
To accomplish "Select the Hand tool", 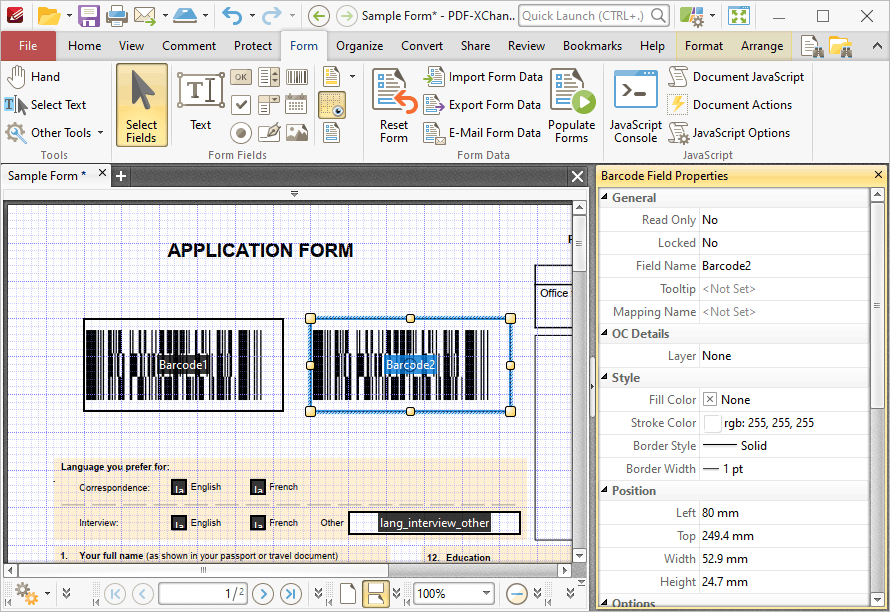I will coord(34,77).
